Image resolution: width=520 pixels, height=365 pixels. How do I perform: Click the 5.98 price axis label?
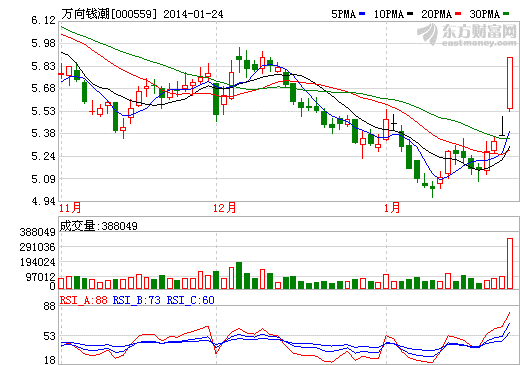pyautogui.click(x=43, y=43)
